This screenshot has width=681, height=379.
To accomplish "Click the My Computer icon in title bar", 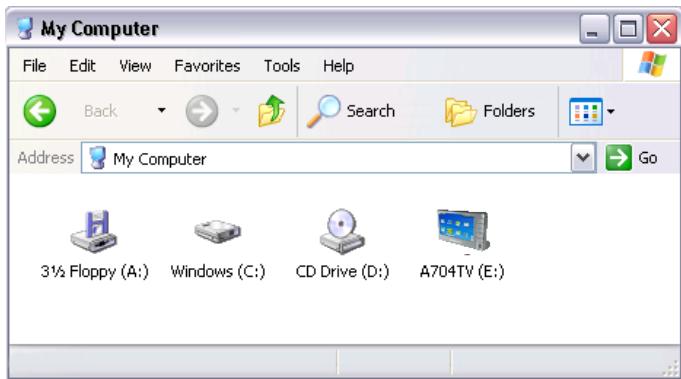I will click(25, 28).
